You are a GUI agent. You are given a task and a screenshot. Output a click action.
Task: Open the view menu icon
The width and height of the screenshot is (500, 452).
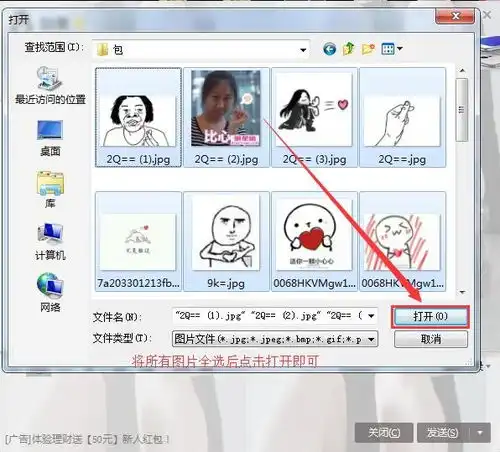392,49
